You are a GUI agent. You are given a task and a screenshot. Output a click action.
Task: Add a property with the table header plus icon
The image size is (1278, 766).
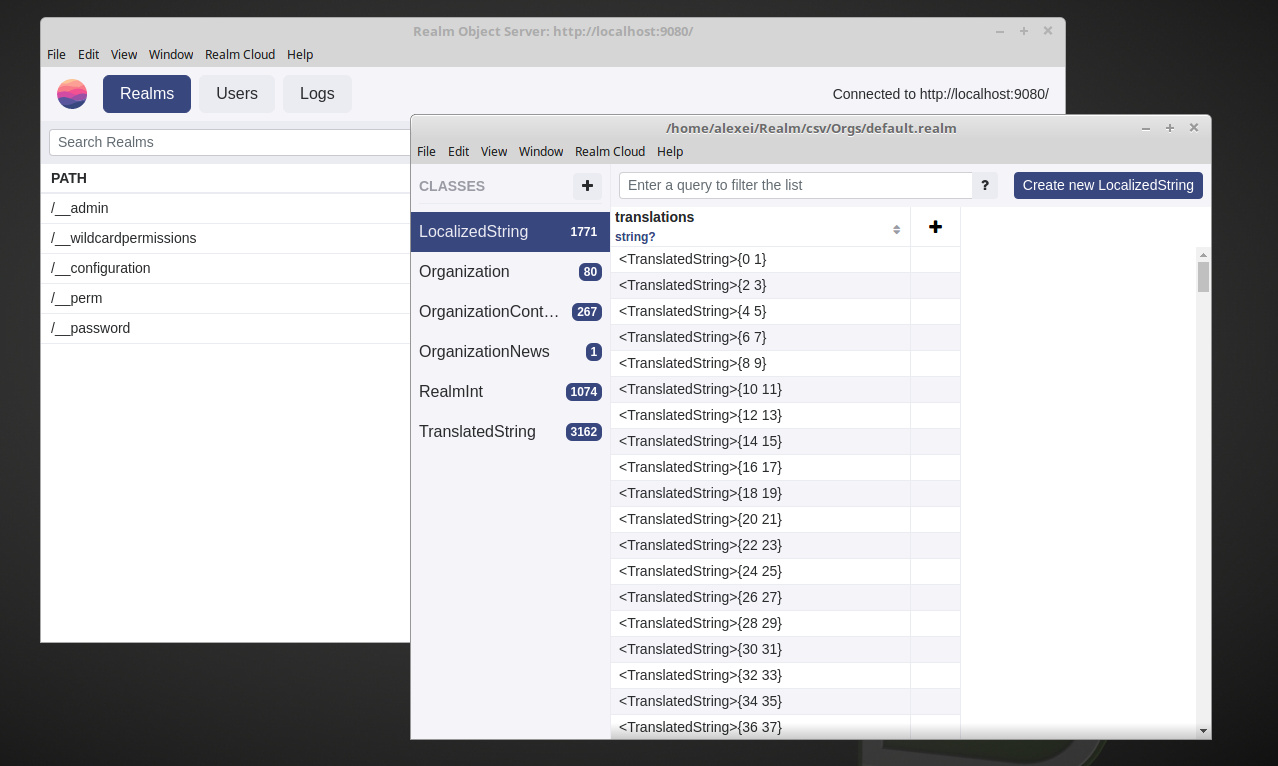click(934, 226)
